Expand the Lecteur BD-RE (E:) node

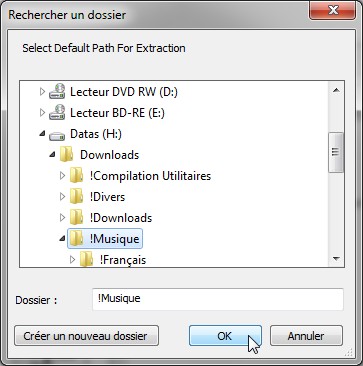42,113
